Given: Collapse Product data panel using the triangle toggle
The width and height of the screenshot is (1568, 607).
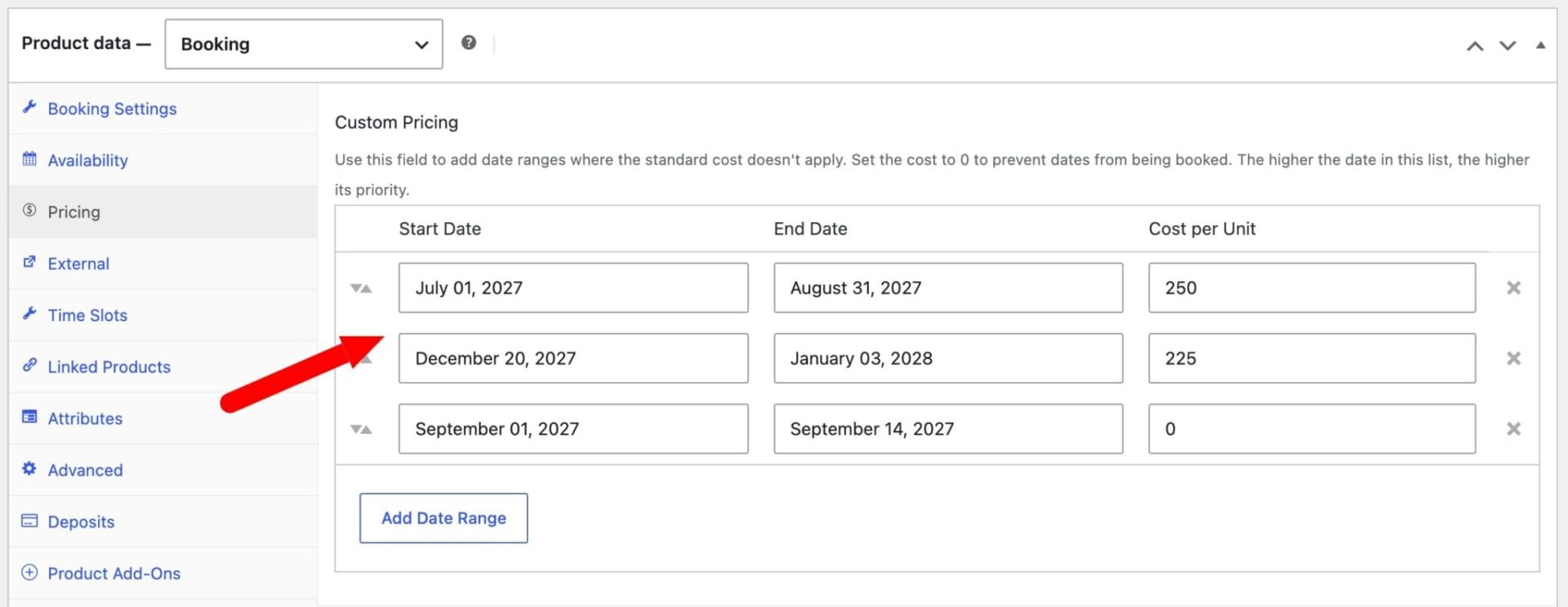Looking at the screenshot, I should click(1540, 46).
